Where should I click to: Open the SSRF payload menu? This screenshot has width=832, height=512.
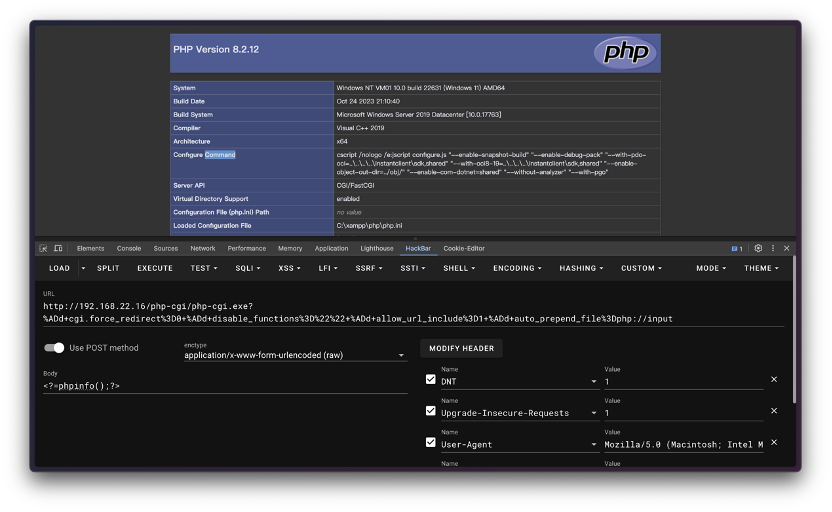pyautogui.click(x=369, y=268)
